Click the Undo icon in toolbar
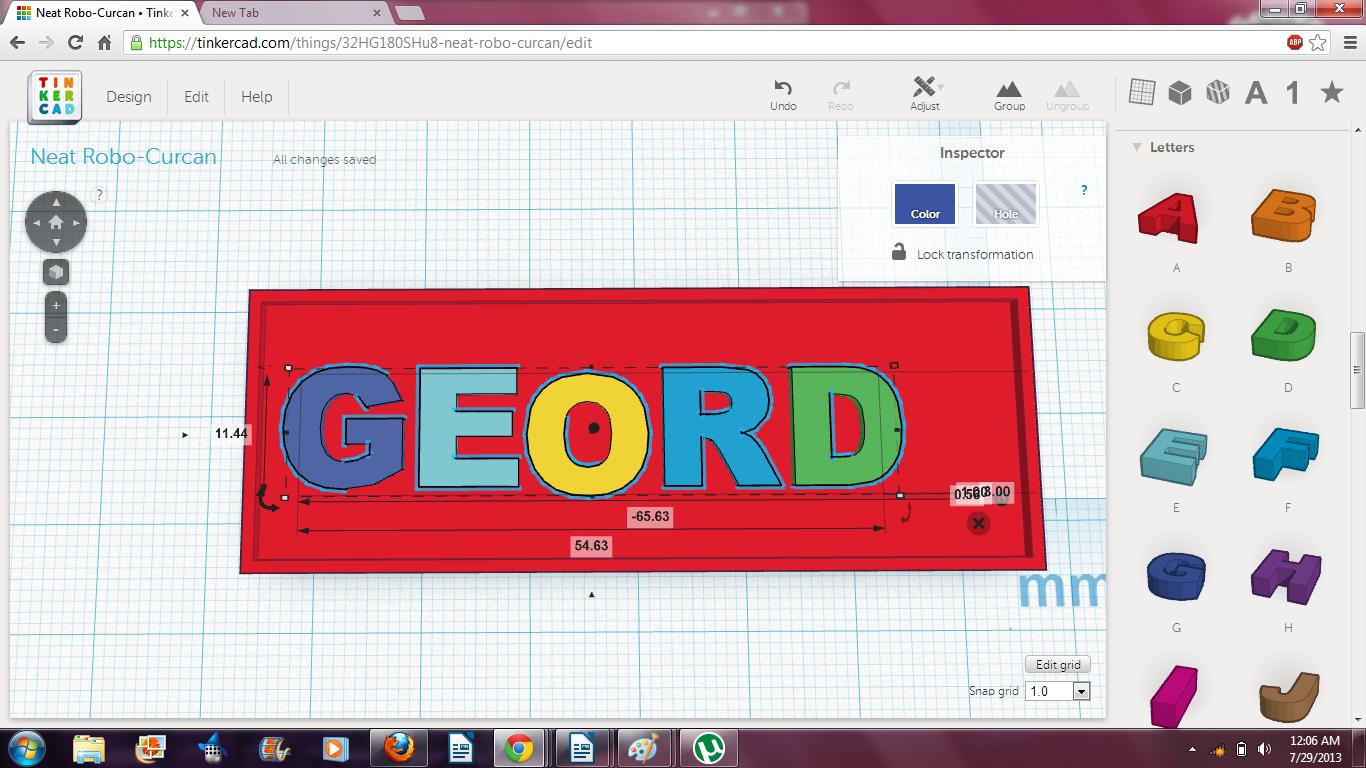Screen dimensions: 1366x768 (783, 92)
